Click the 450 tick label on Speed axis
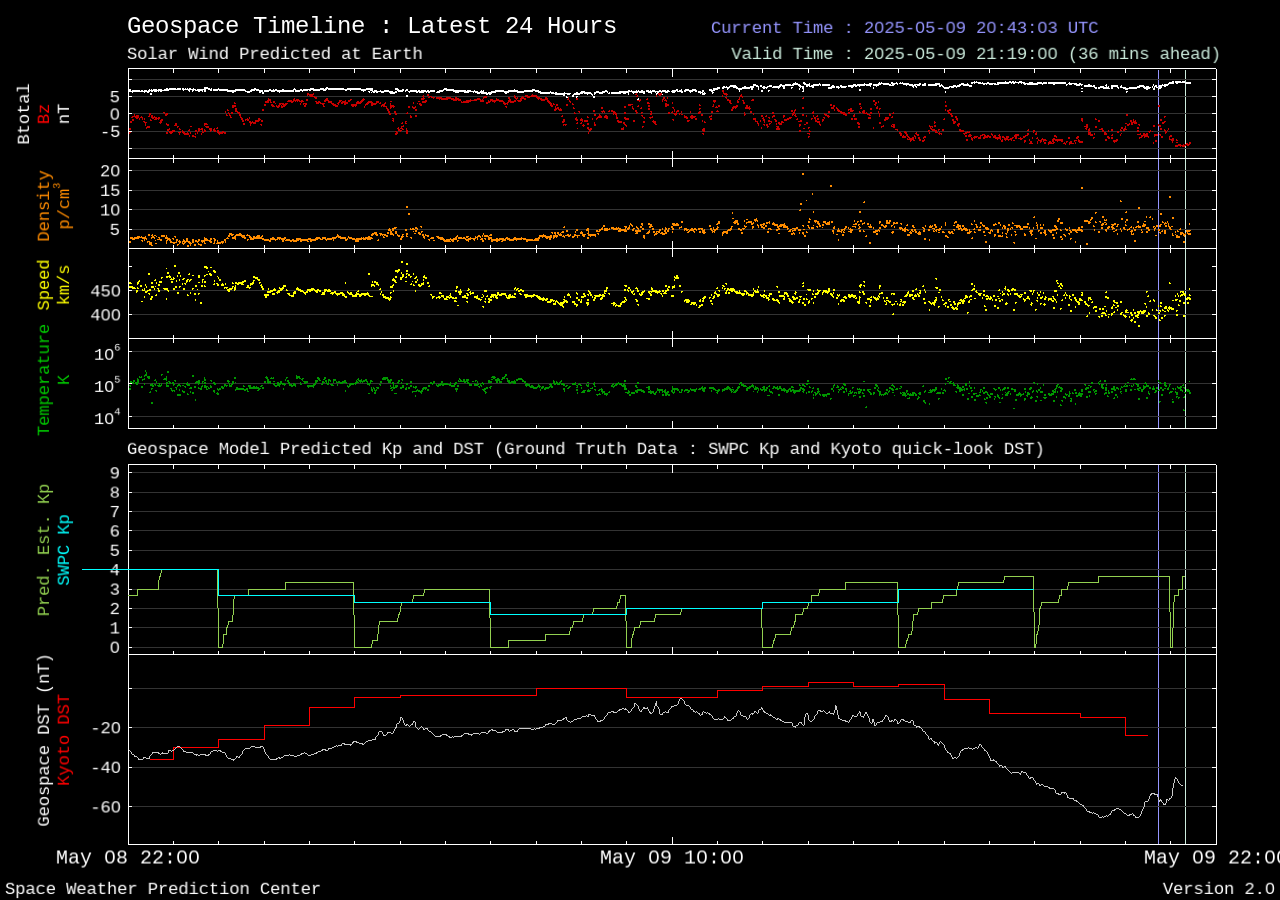The image size is (1280, 900). click(x=106, y=291)
